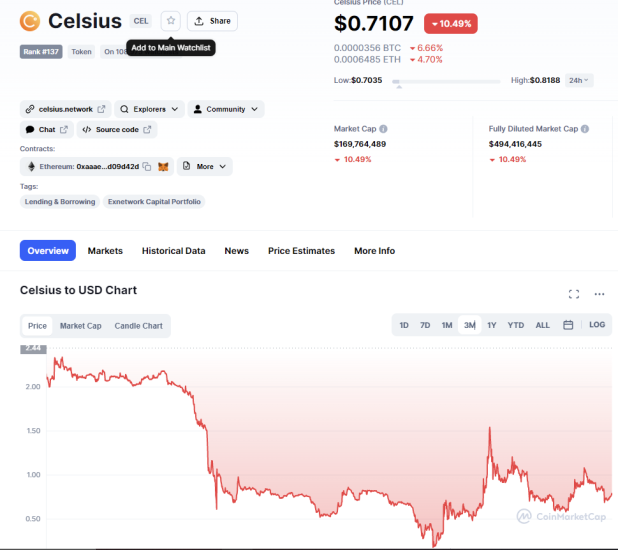This screenshot has height=550, width=618.
Task: Click the Share button
Action: tap(212, 20)
